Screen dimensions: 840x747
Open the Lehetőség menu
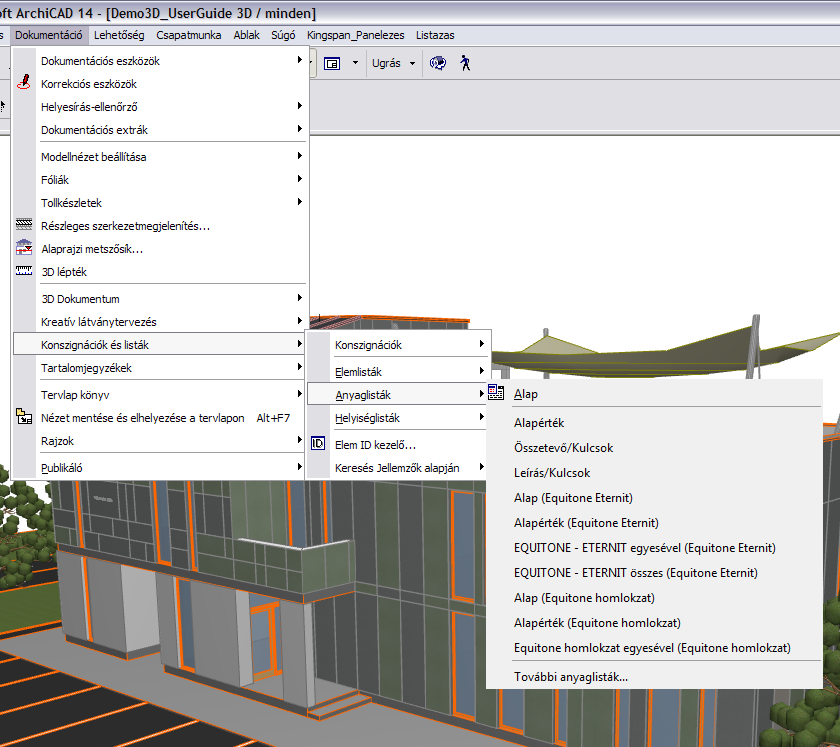click(119, 35)
